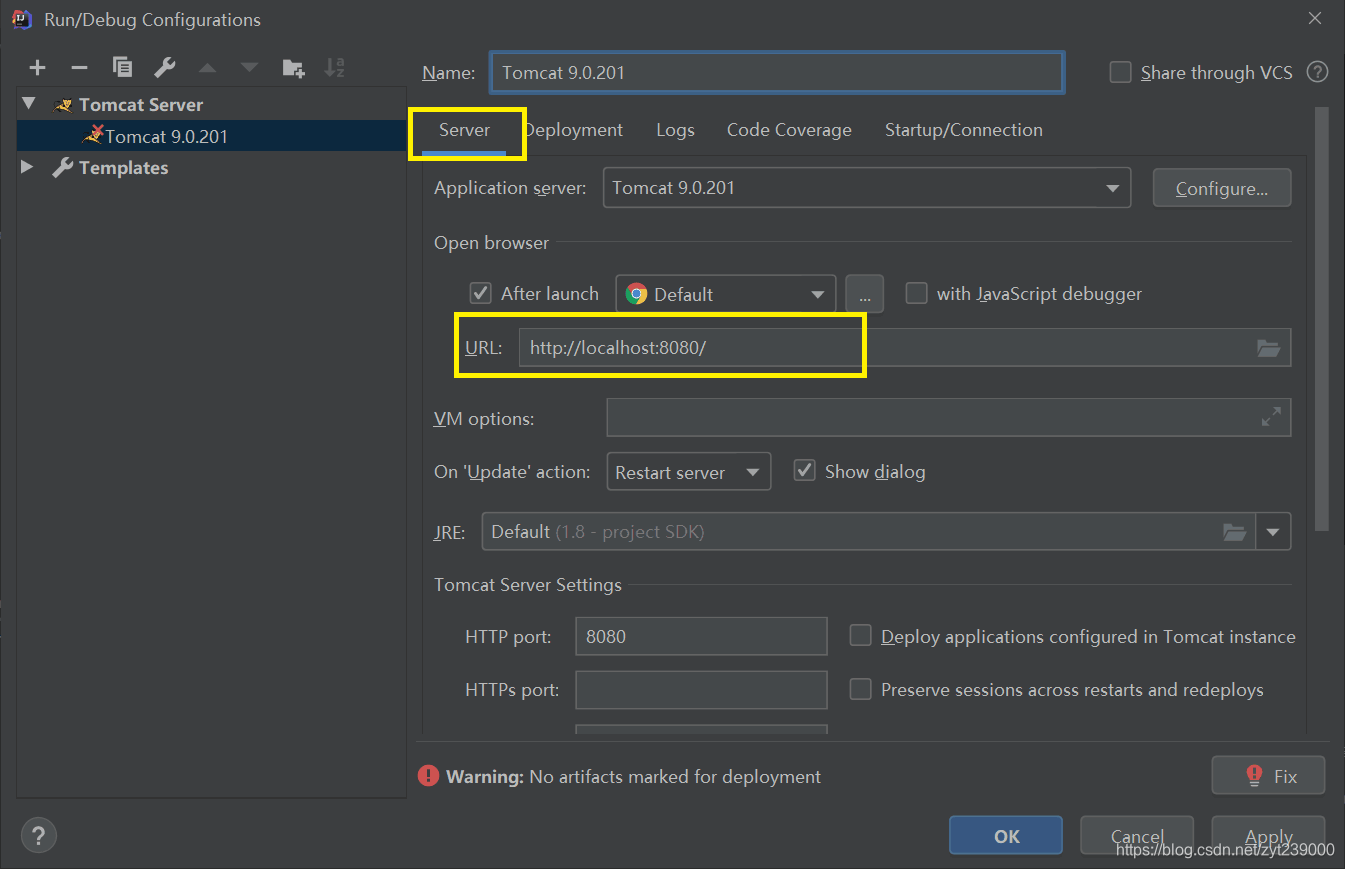Click Apply button

tap(1269, 836)
